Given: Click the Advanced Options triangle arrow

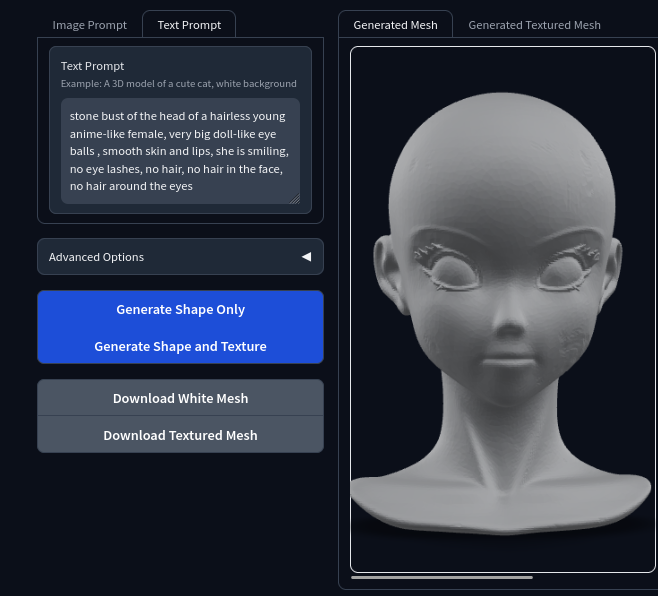Looking at the screenshot, I should [306, 257].
